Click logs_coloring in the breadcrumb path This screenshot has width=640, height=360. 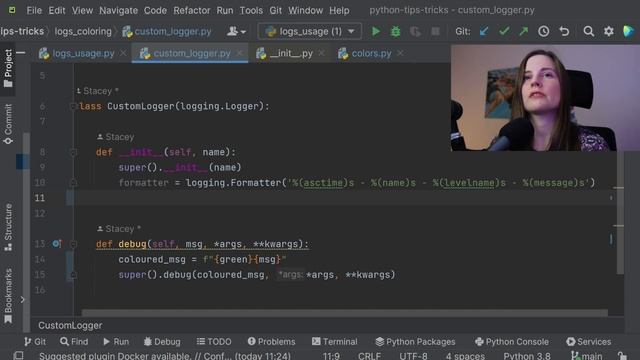83,31
